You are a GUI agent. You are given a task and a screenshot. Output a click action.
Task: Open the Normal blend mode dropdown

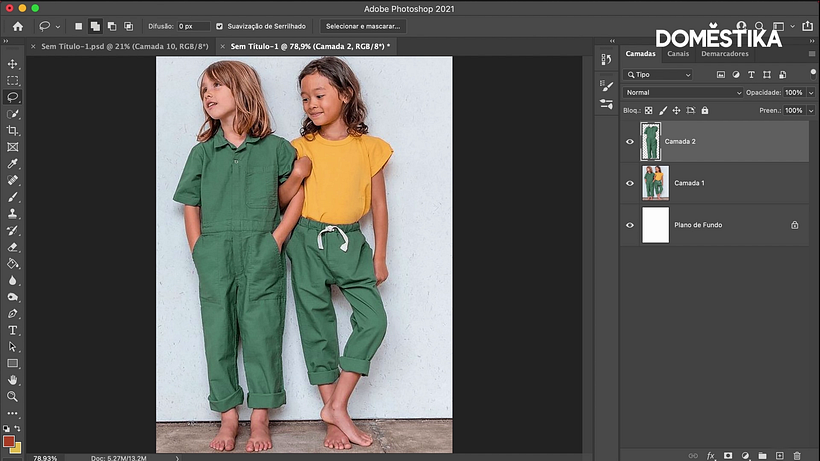pyautogui.click(x=682, y=93)
